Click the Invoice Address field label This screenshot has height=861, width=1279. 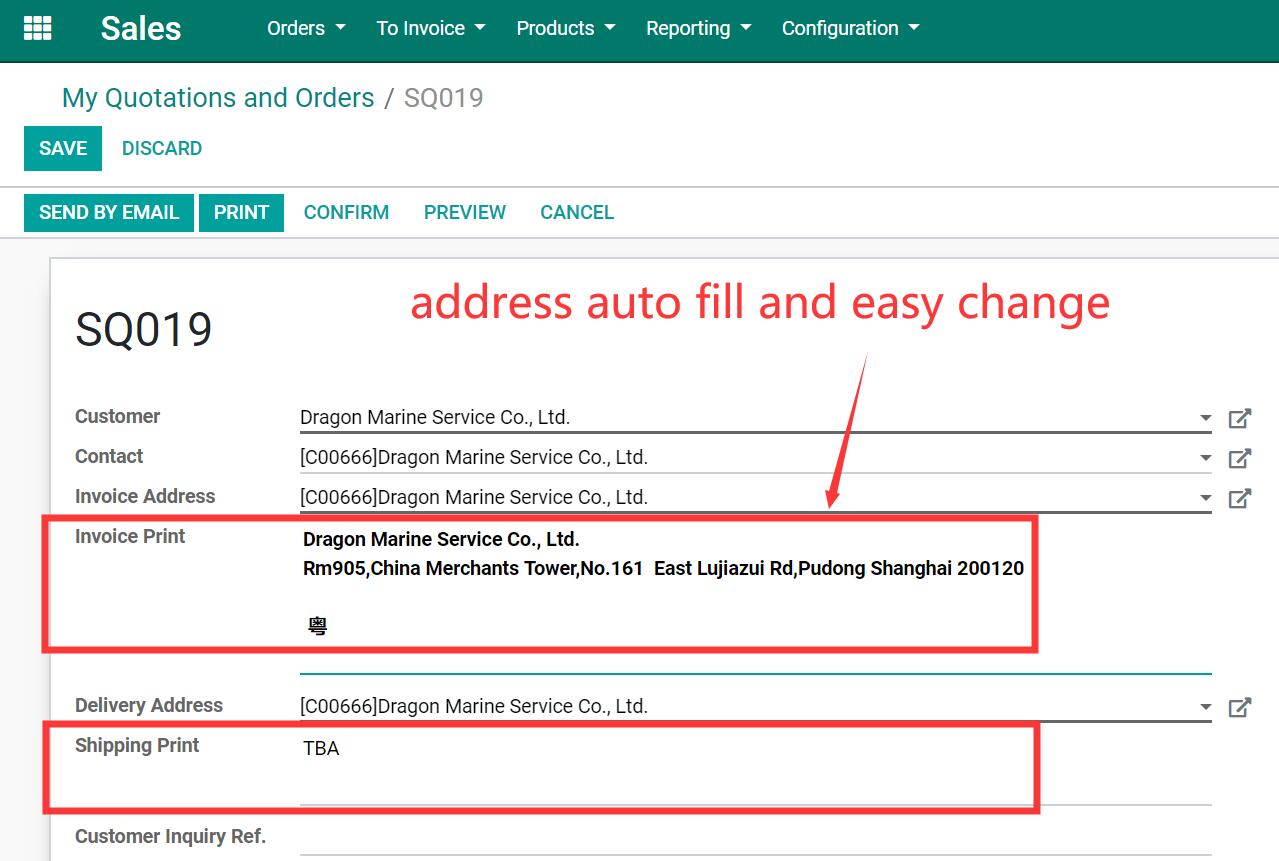(145, 496)
